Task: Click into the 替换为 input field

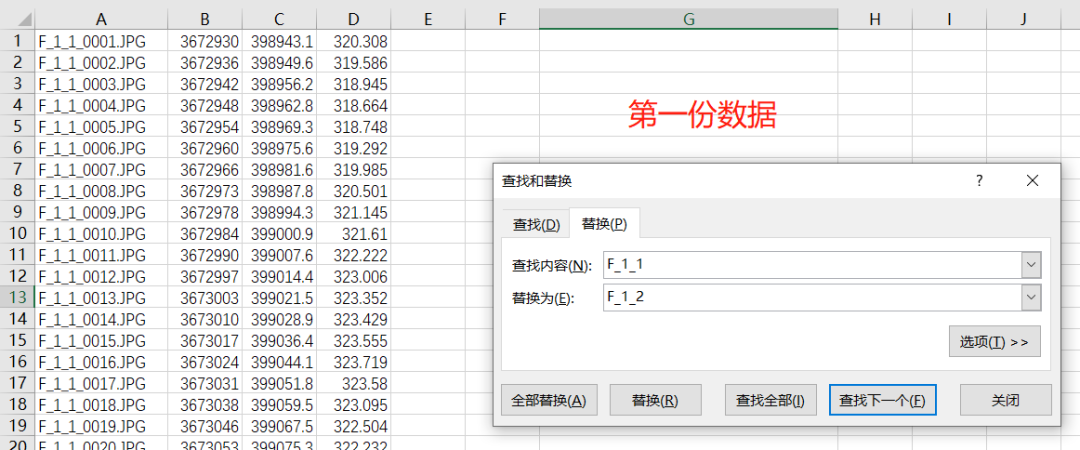Action: pyautogui.click(x=810, y=298)
